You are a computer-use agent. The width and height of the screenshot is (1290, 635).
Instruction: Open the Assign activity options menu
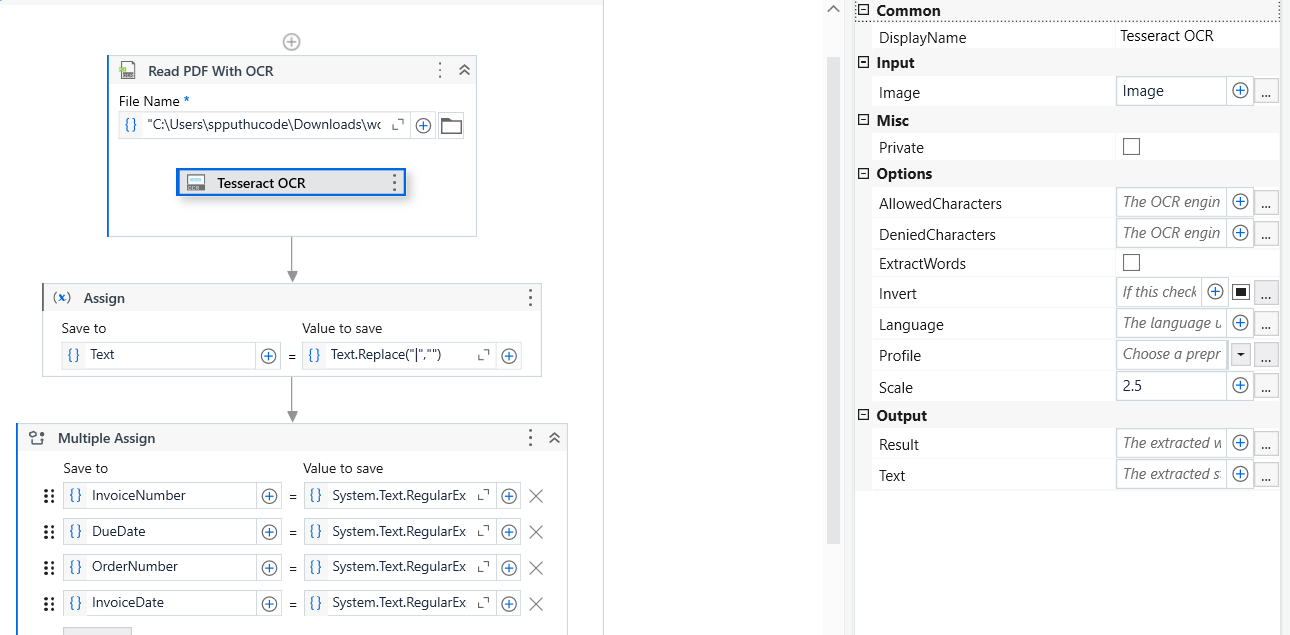coord(530,298)
